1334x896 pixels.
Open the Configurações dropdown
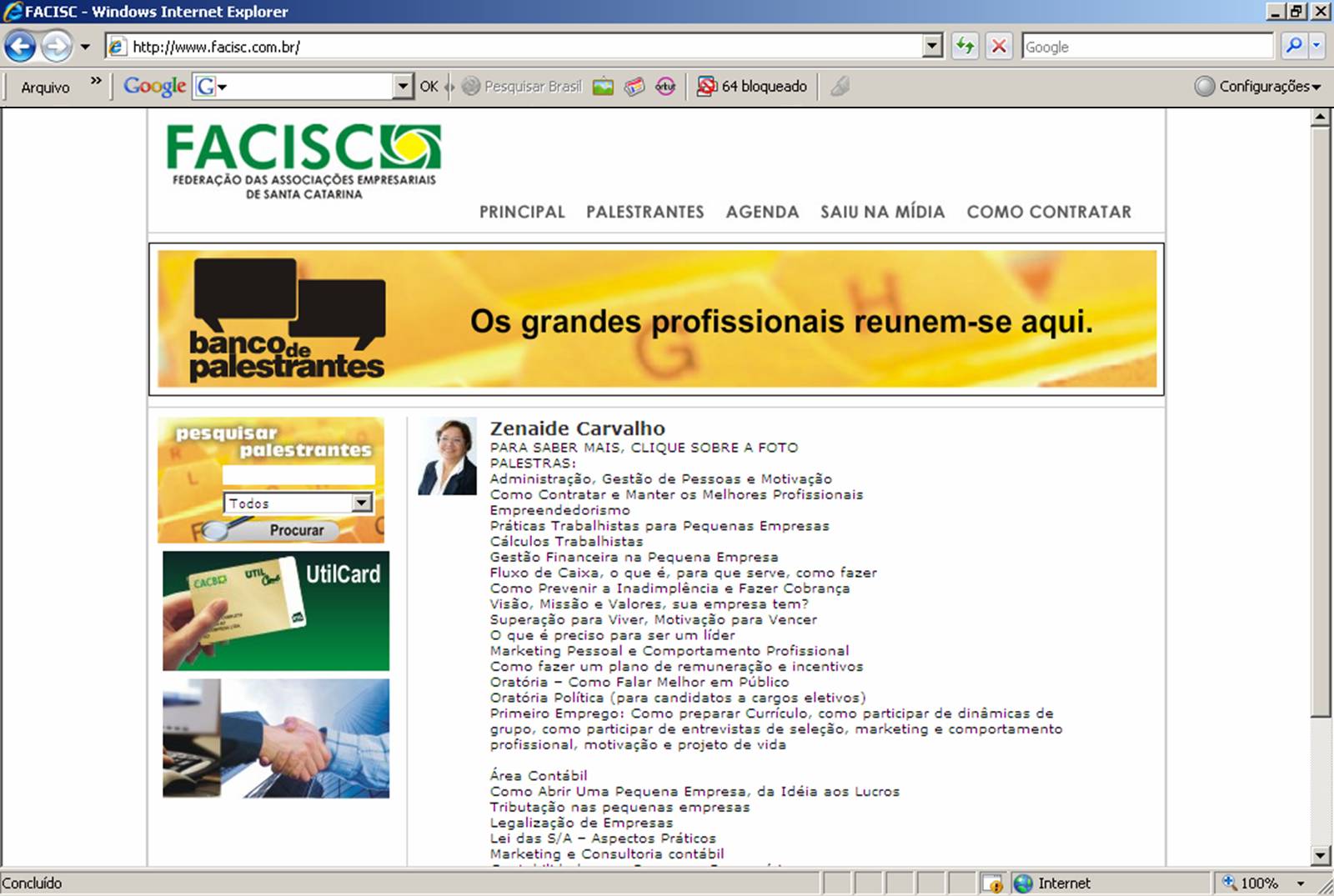[1258, 86]
